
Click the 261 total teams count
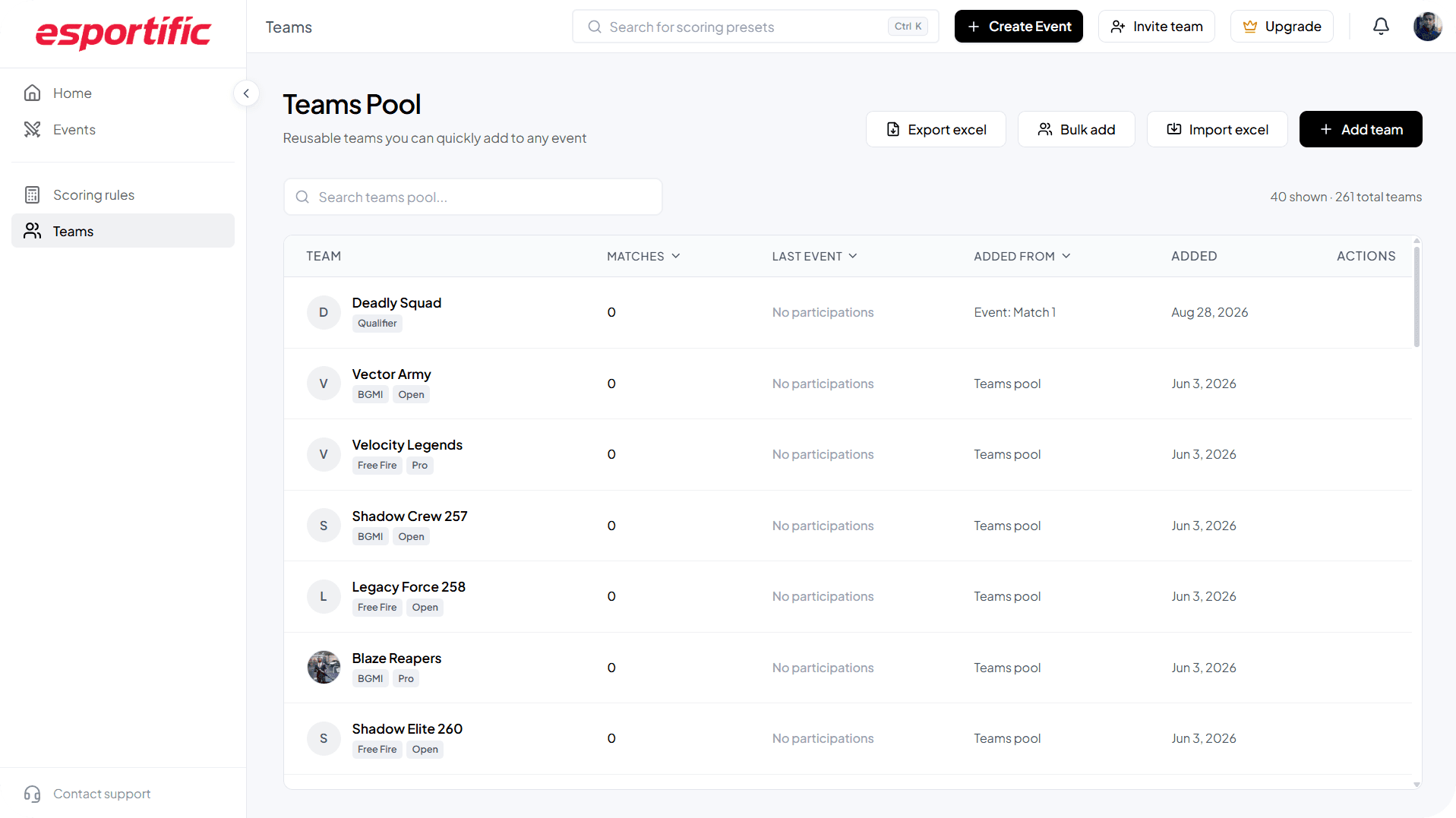(x=1378, y=197)
